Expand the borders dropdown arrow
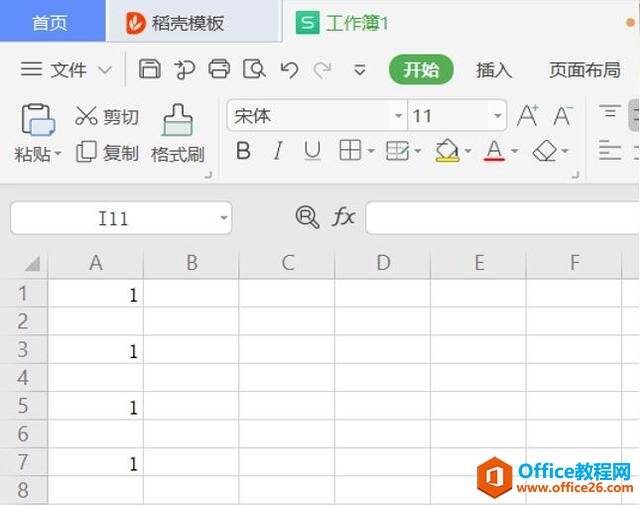The width and height of the screenshot is (640, 505). coord(371,151)
